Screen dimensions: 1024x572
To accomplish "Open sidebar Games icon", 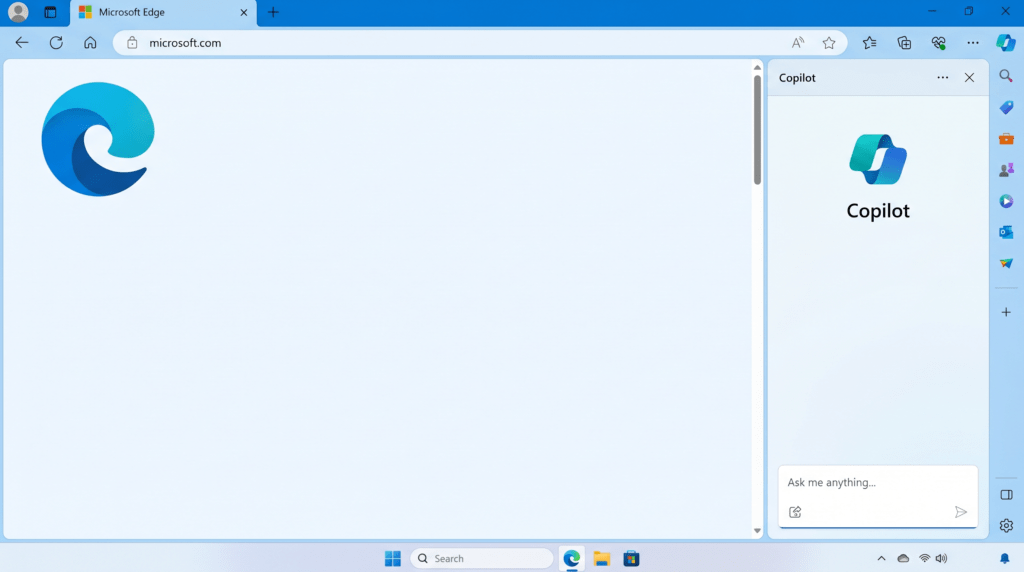I will tap(1006, 170).
